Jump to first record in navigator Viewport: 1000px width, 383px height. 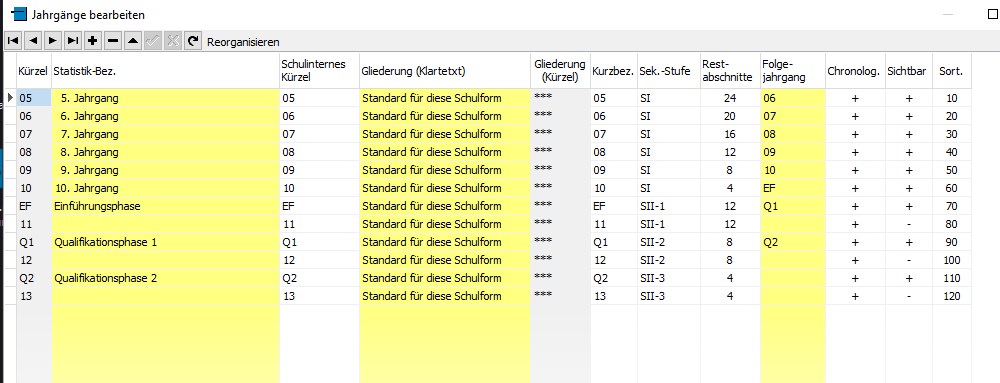(13, 41)
